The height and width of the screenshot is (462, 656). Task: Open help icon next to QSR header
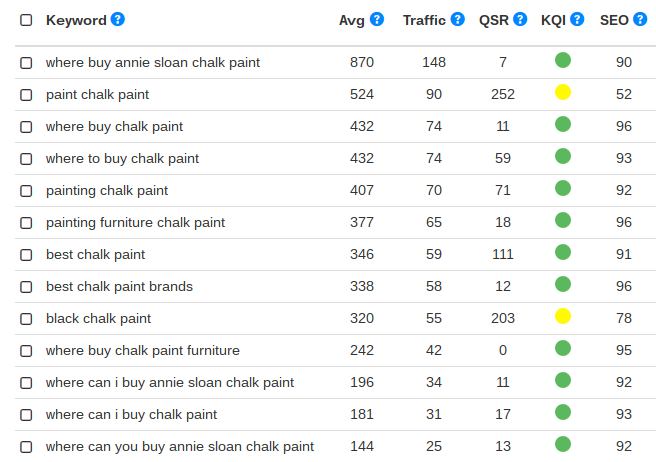pos(520,19)
